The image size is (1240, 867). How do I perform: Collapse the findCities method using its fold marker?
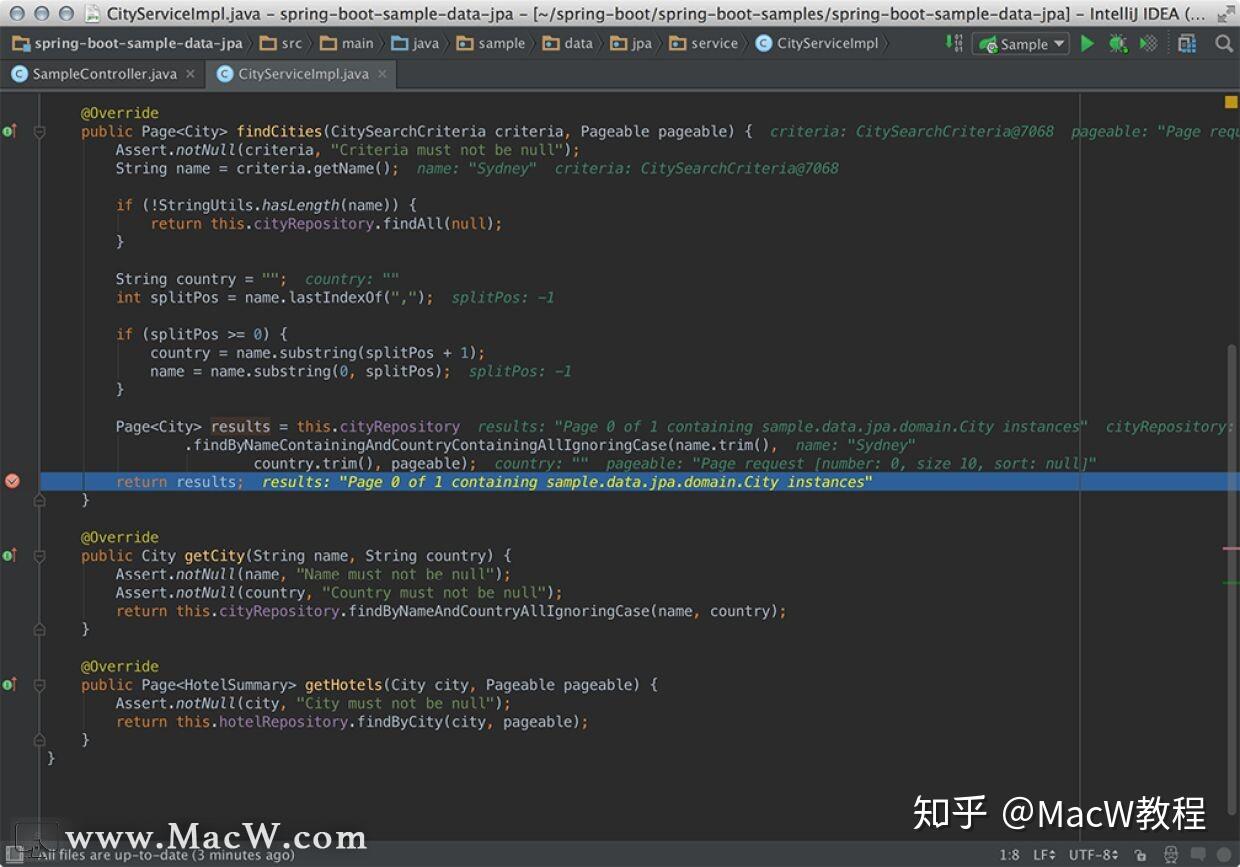40,131
